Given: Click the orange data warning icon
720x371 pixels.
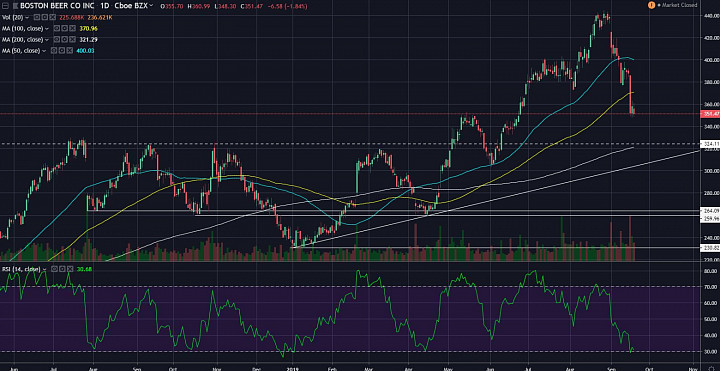Looking at the screenshot, I should 651,5.
